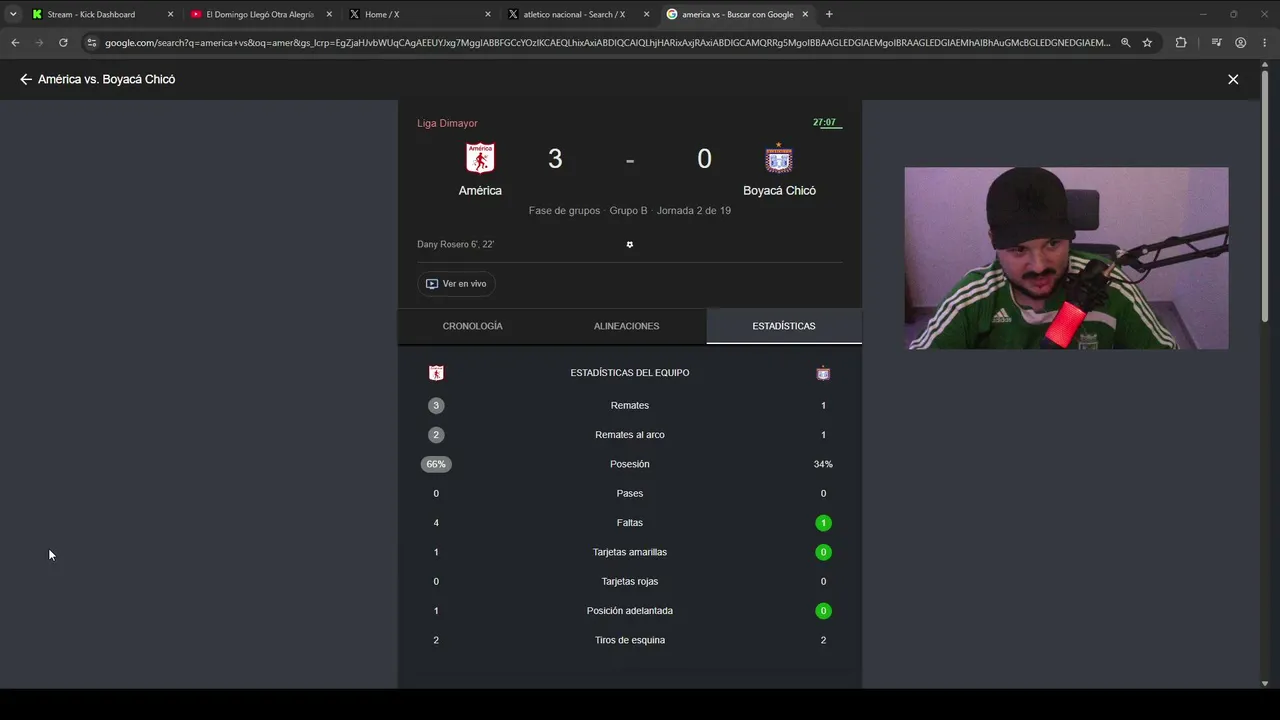The height and width of the screenshot is (720, 1280).
Task: Click the Fase de grupos · Grupo B text
Action: coord(588,211)
